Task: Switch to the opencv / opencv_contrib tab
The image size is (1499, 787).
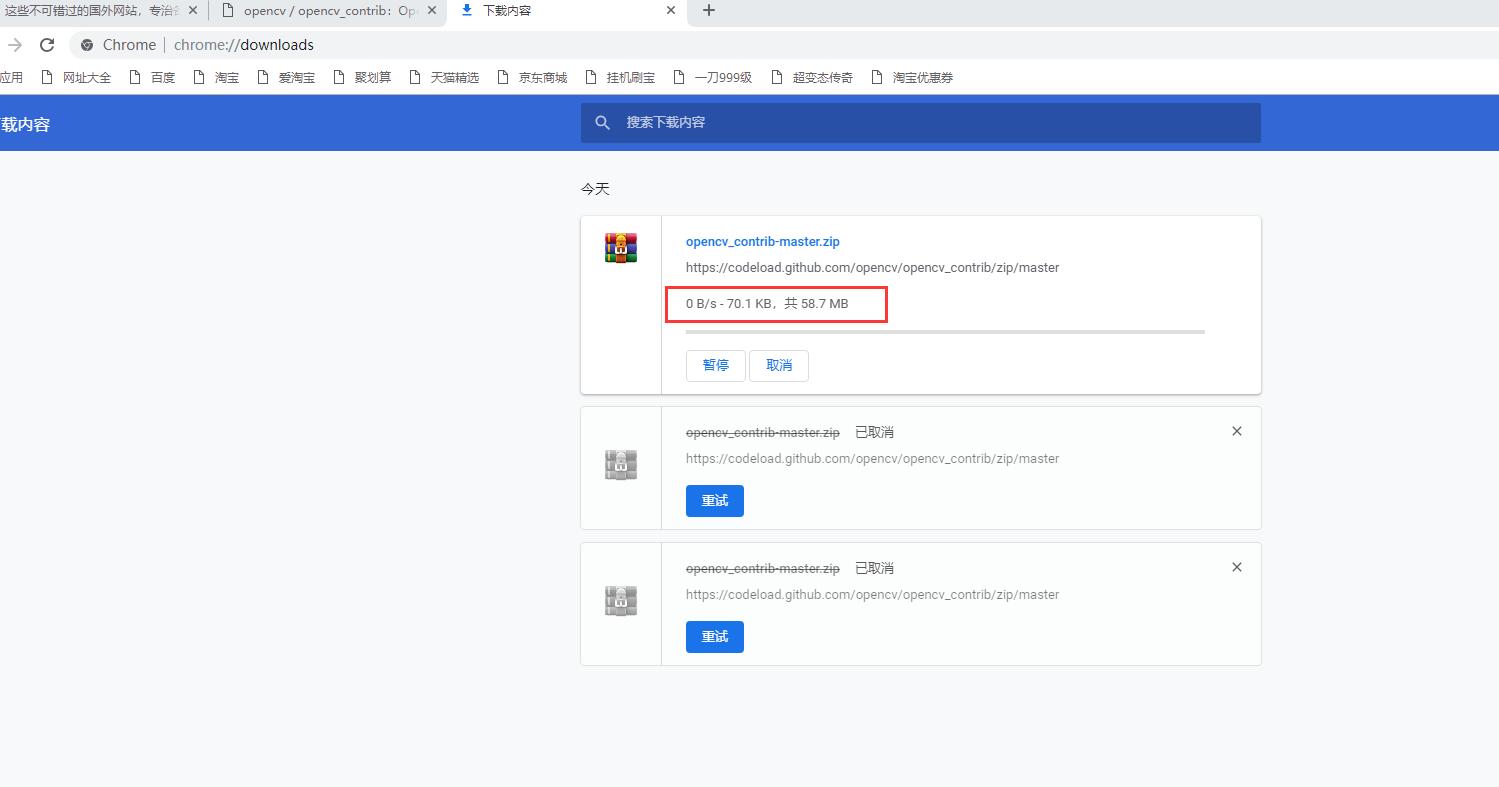Action: pyautogui.click(x=330, y=10)
